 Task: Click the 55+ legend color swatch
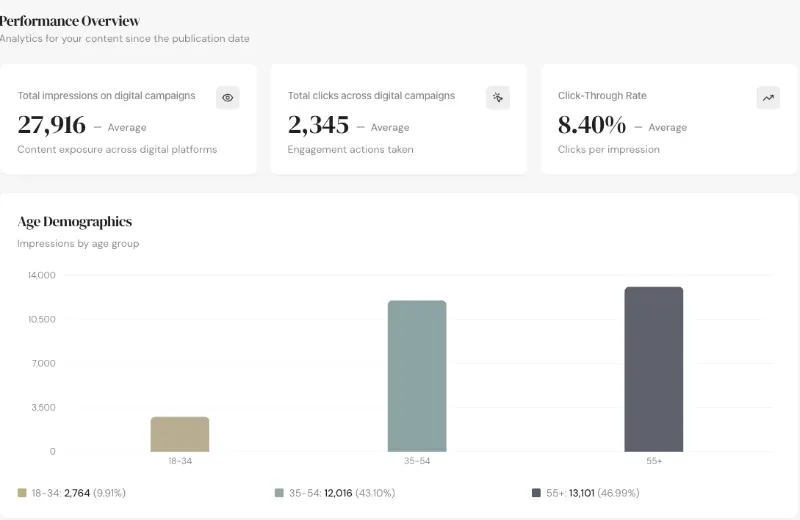coord(536,493)
